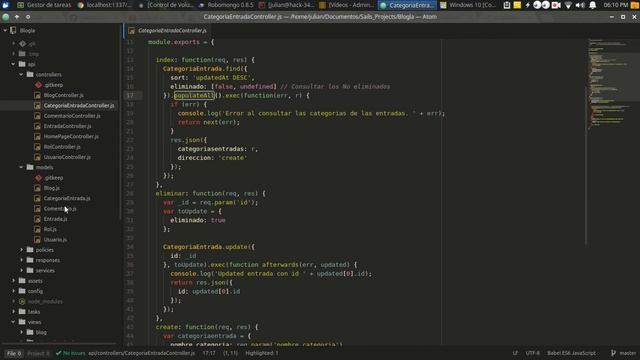Click the file path in status bar
Viewport: 640px width, 360px height.
click(142, 353)
